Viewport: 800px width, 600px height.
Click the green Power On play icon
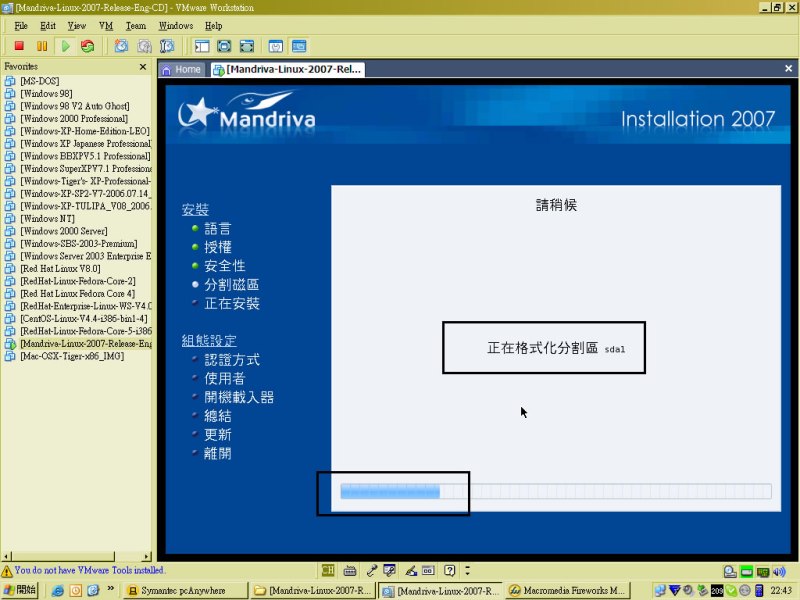click(65, 46)
